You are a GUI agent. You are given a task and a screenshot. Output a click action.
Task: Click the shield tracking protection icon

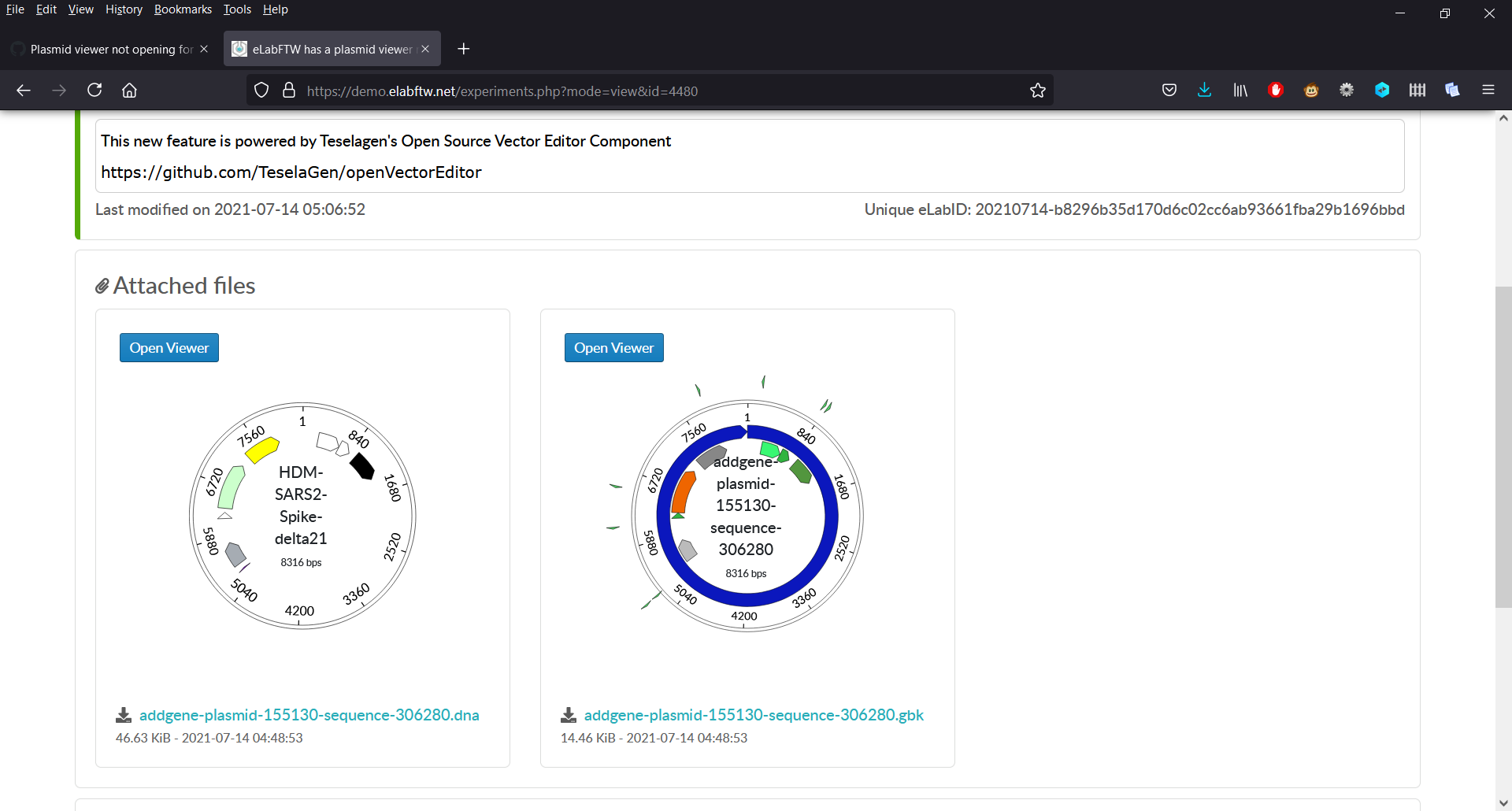click(261, 90)
